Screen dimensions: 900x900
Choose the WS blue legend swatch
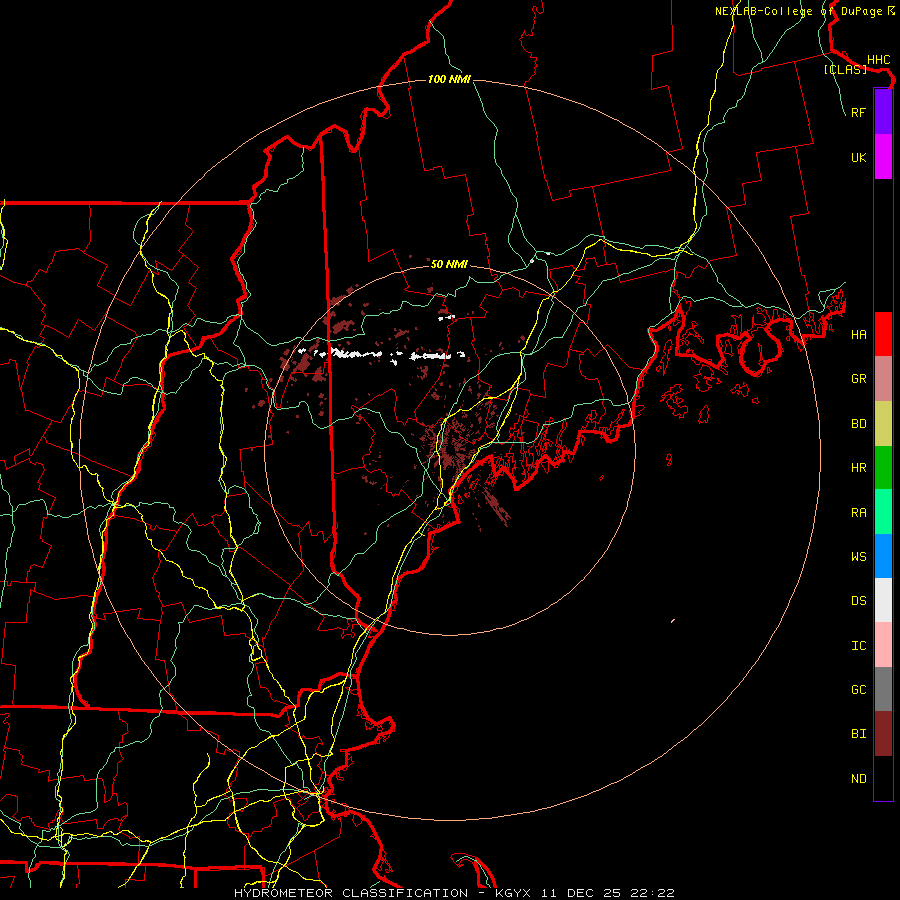[x=883, y=556]
